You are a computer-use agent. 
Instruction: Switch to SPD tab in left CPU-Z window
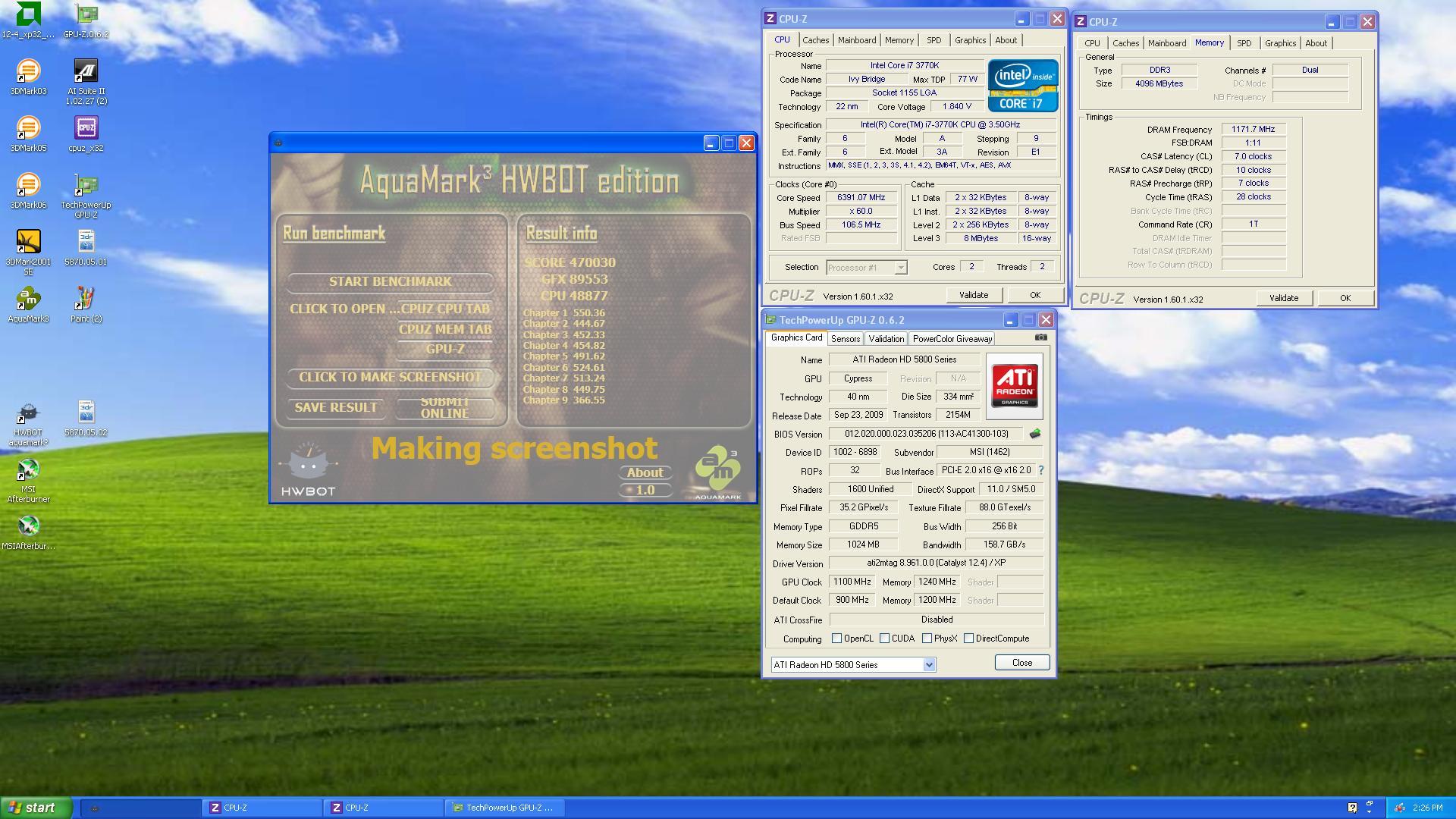(x=934, y=40)
